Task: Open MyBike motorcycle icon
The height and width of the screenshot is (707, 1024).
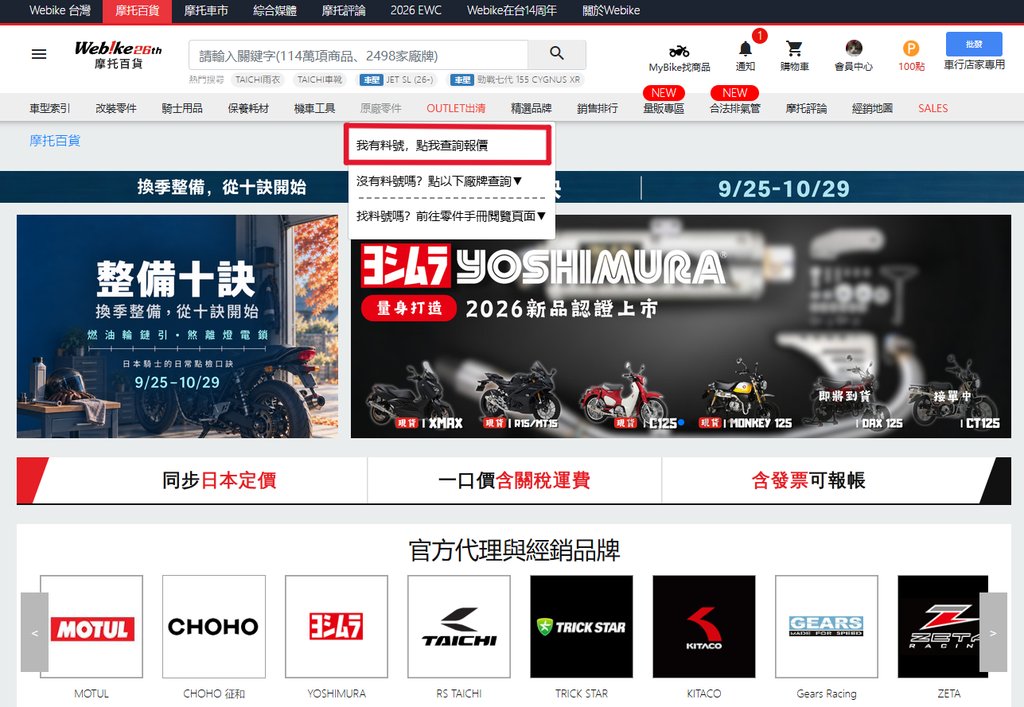Action: [x=679, y=52]
